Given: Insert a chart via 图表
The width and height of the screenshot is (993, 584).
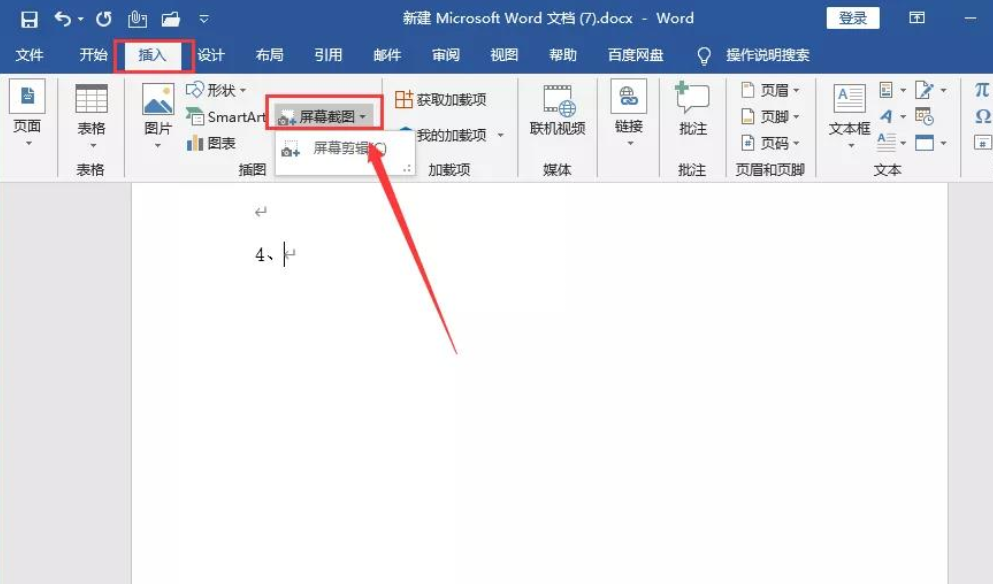Looking at the screenshot, I should [212, 143].
